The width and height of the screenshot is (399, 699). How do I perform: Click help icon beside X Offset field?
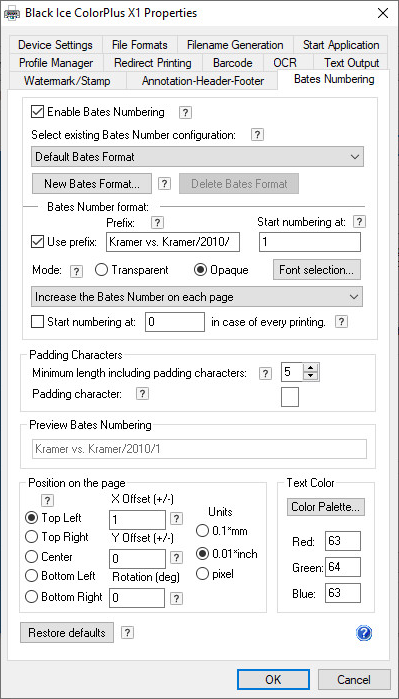click(177, 518)
